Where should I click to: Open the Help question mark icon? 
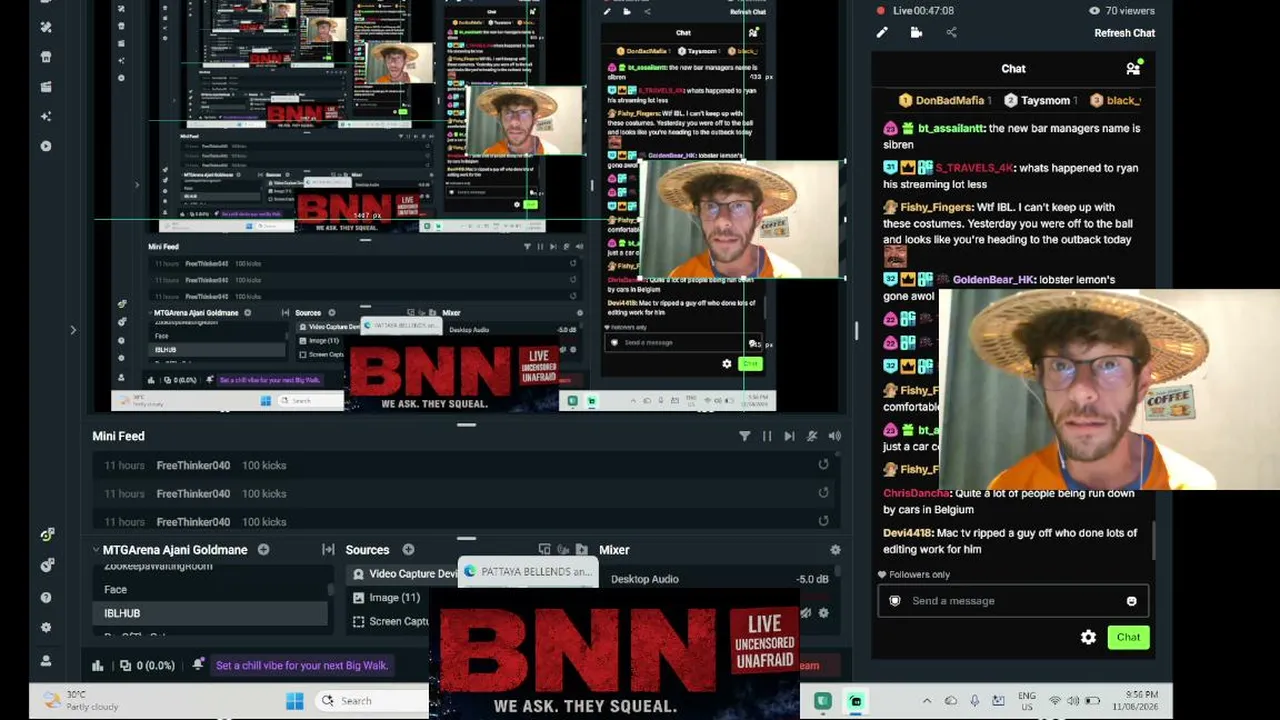point(46,597)
